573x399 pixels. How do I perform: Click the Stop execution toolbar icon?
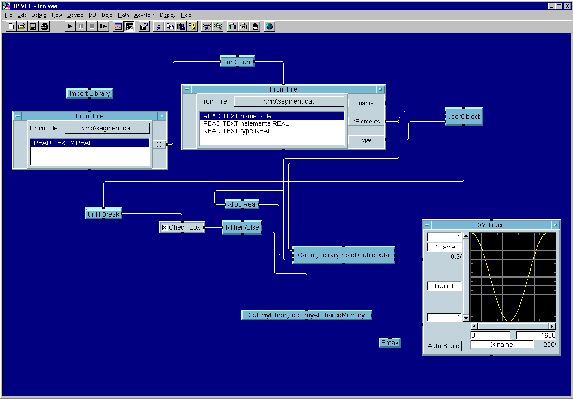(92, 26)
